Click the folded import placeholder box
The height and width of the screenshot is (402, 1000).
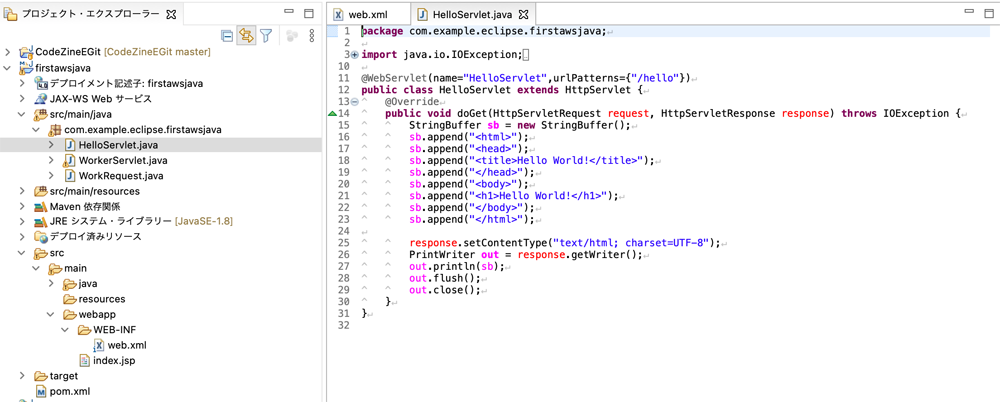coord(526,55)
